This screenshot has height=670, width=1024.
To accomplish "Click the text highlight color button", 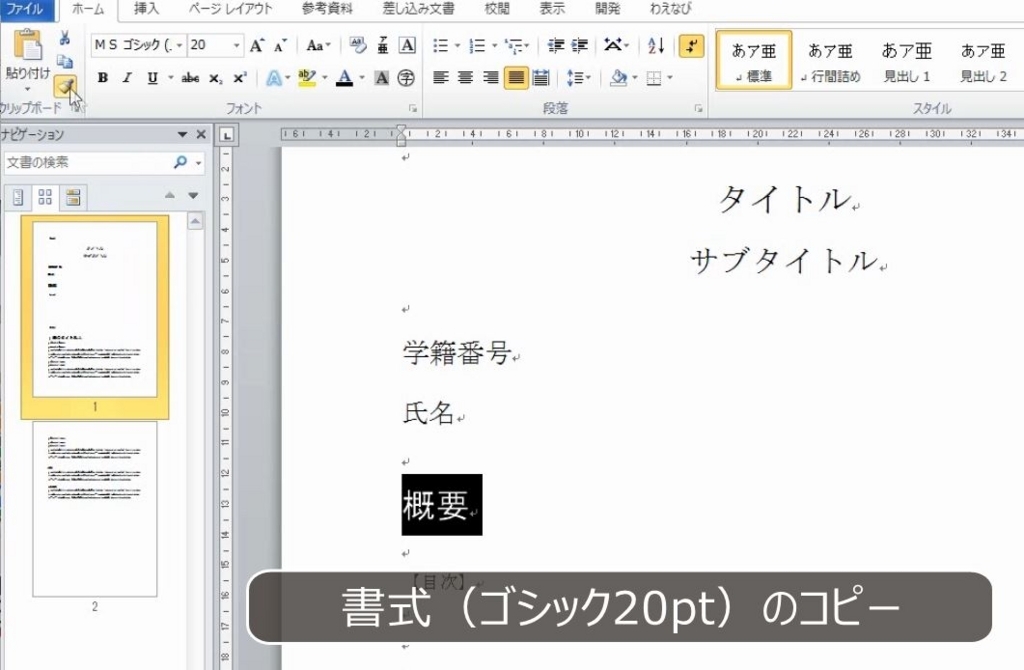I will click(x=306, y=78).
